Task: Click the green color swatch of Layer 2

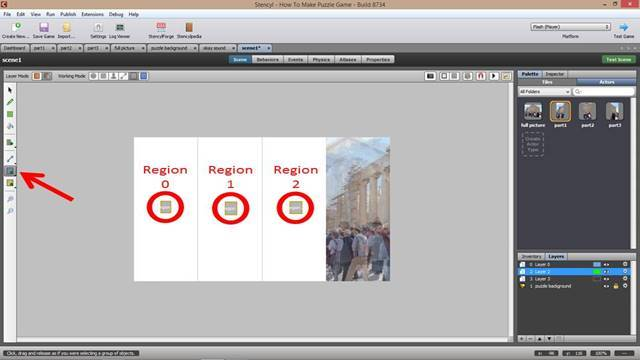Action: 597,272
